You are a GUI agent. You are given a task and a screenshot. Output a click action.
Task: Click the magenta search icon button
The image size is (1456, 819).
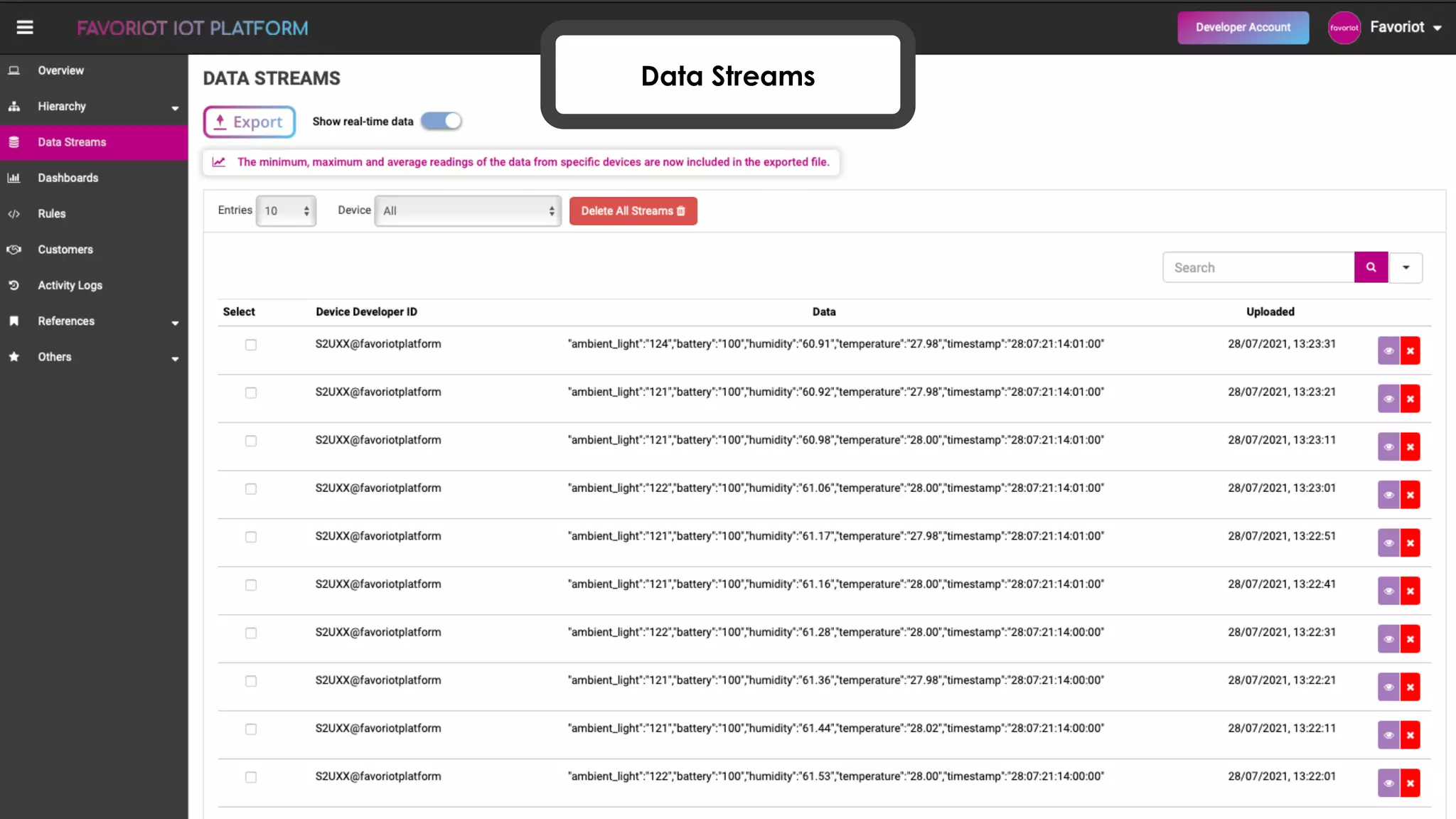pyautogui.click(x=1371, y=267)
